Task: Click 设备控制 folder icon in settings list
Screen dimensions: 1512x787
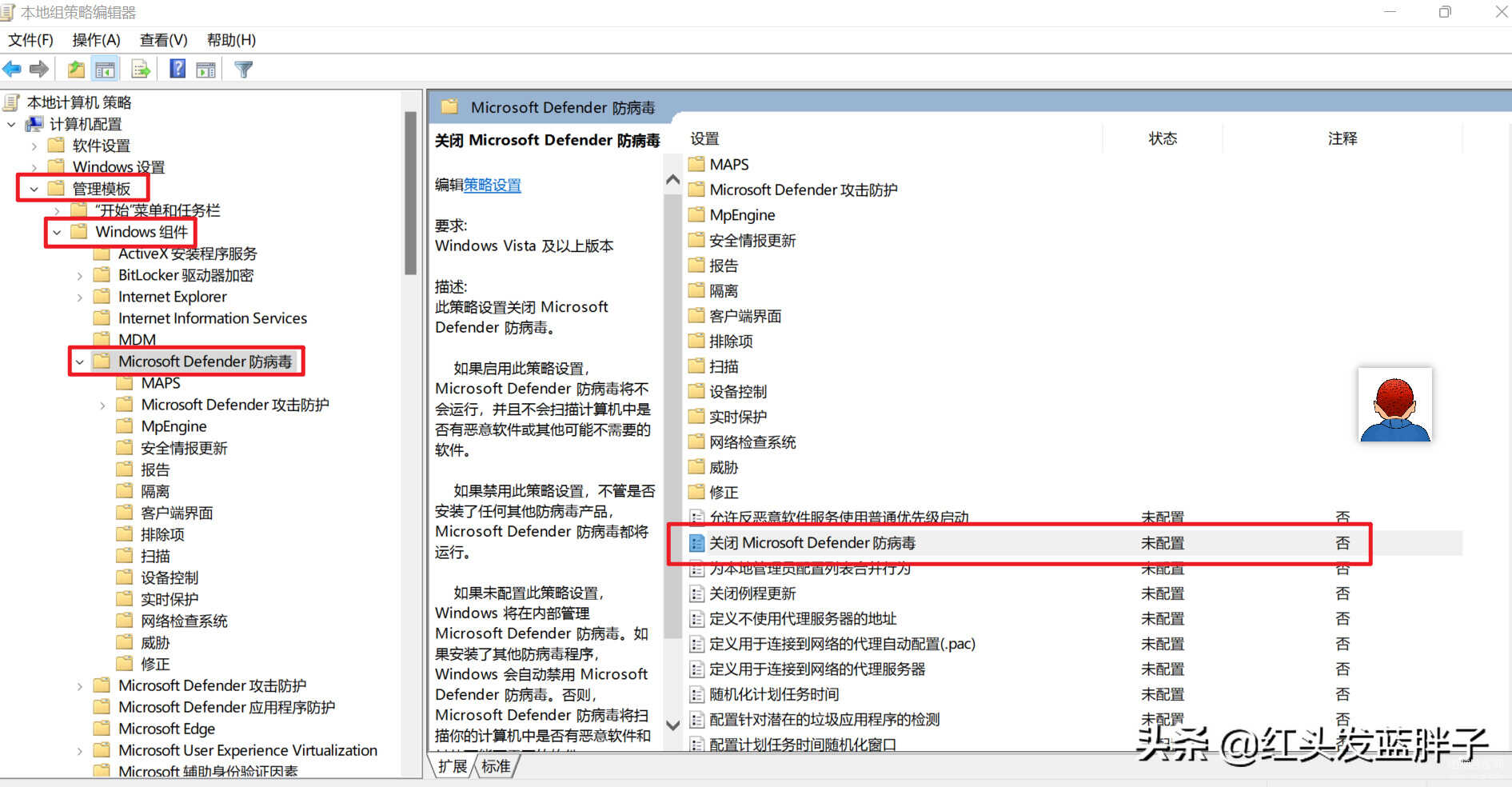Action: click(697, 391)
